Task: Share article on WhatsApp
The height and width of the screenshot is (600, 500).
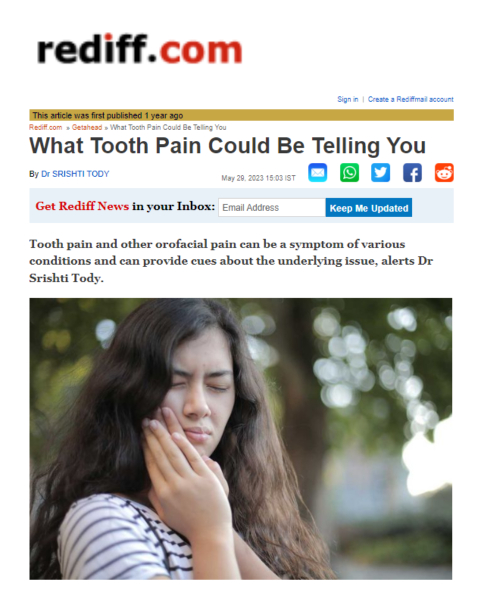Action: [349, 173]
